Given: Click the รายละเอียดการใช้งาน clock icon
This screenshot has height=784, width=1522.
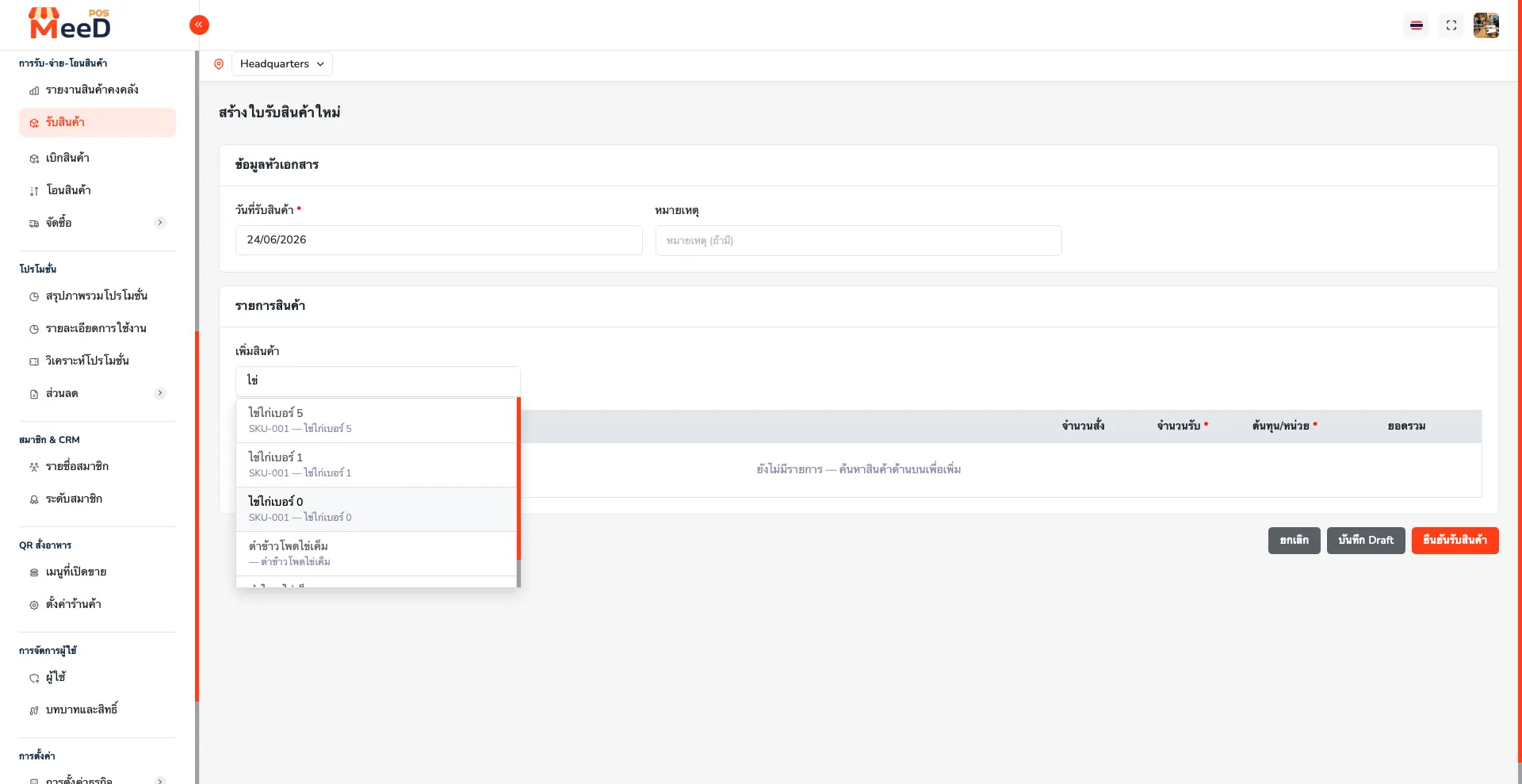Looking at the screenshot, I should click(34, 329).
